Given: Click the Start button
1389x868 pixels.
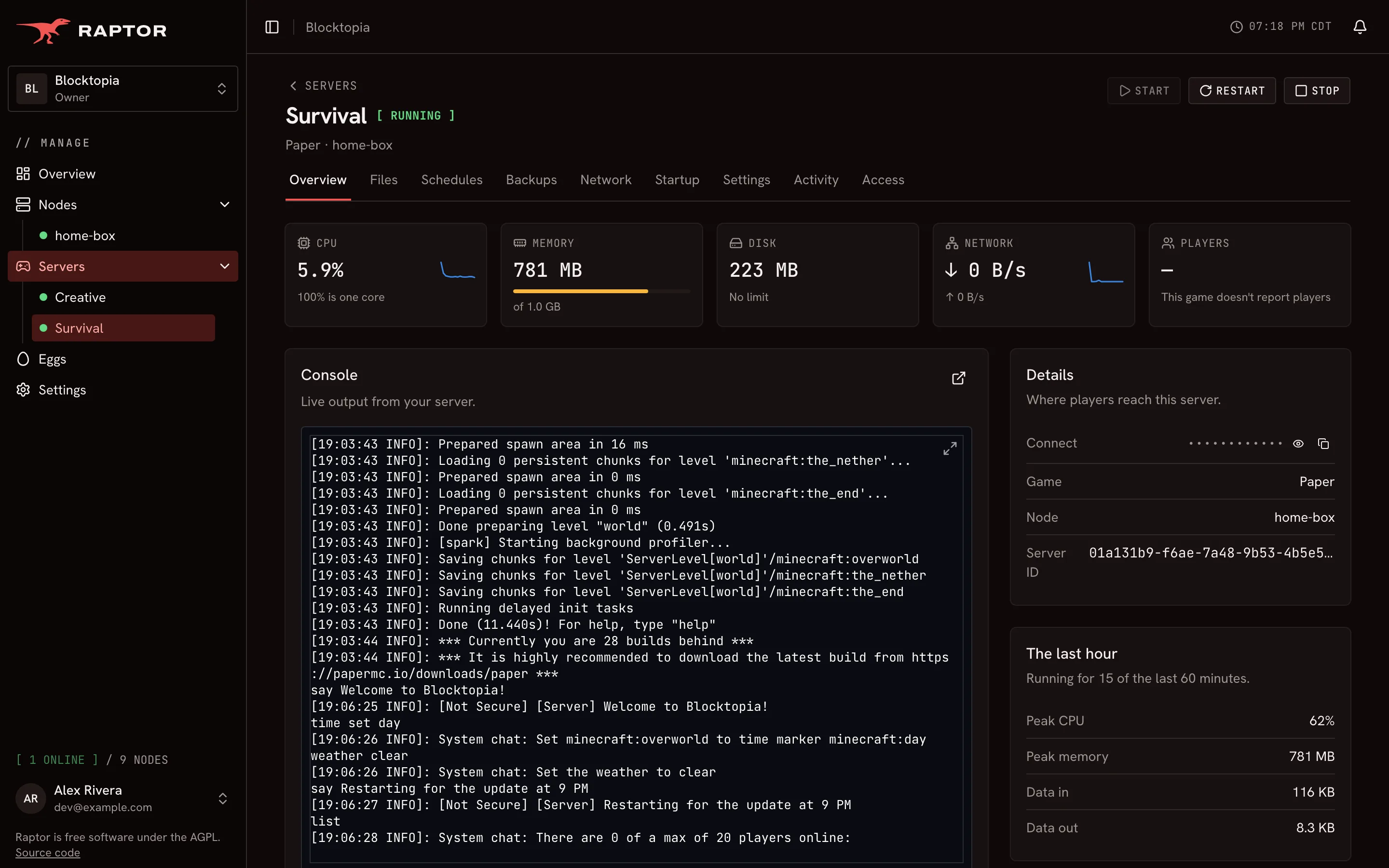Looking at the screenshot, I should (x=1144, y=91).
